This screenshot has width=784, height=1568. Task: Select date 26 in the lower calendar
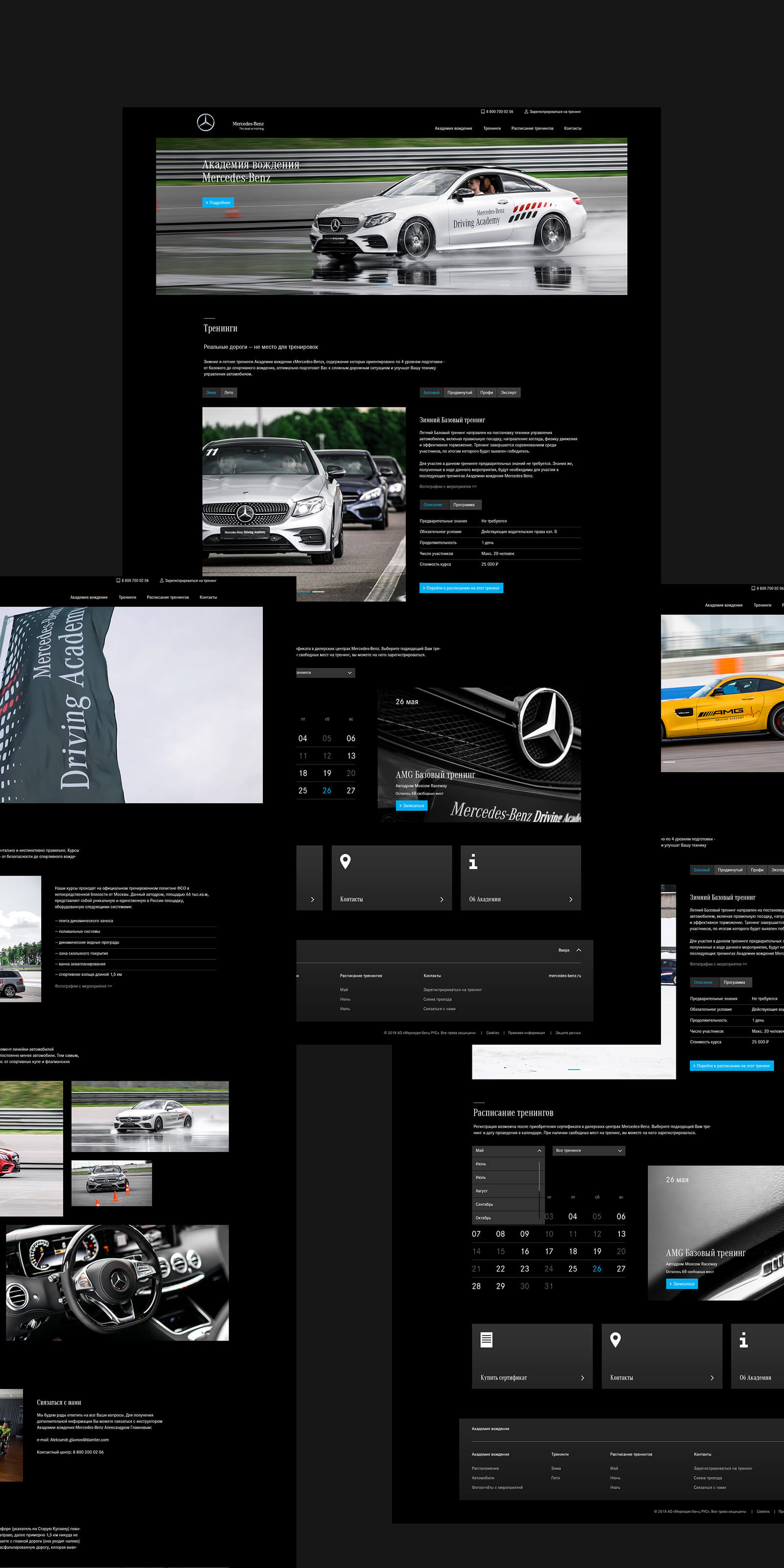(597, 1269)
